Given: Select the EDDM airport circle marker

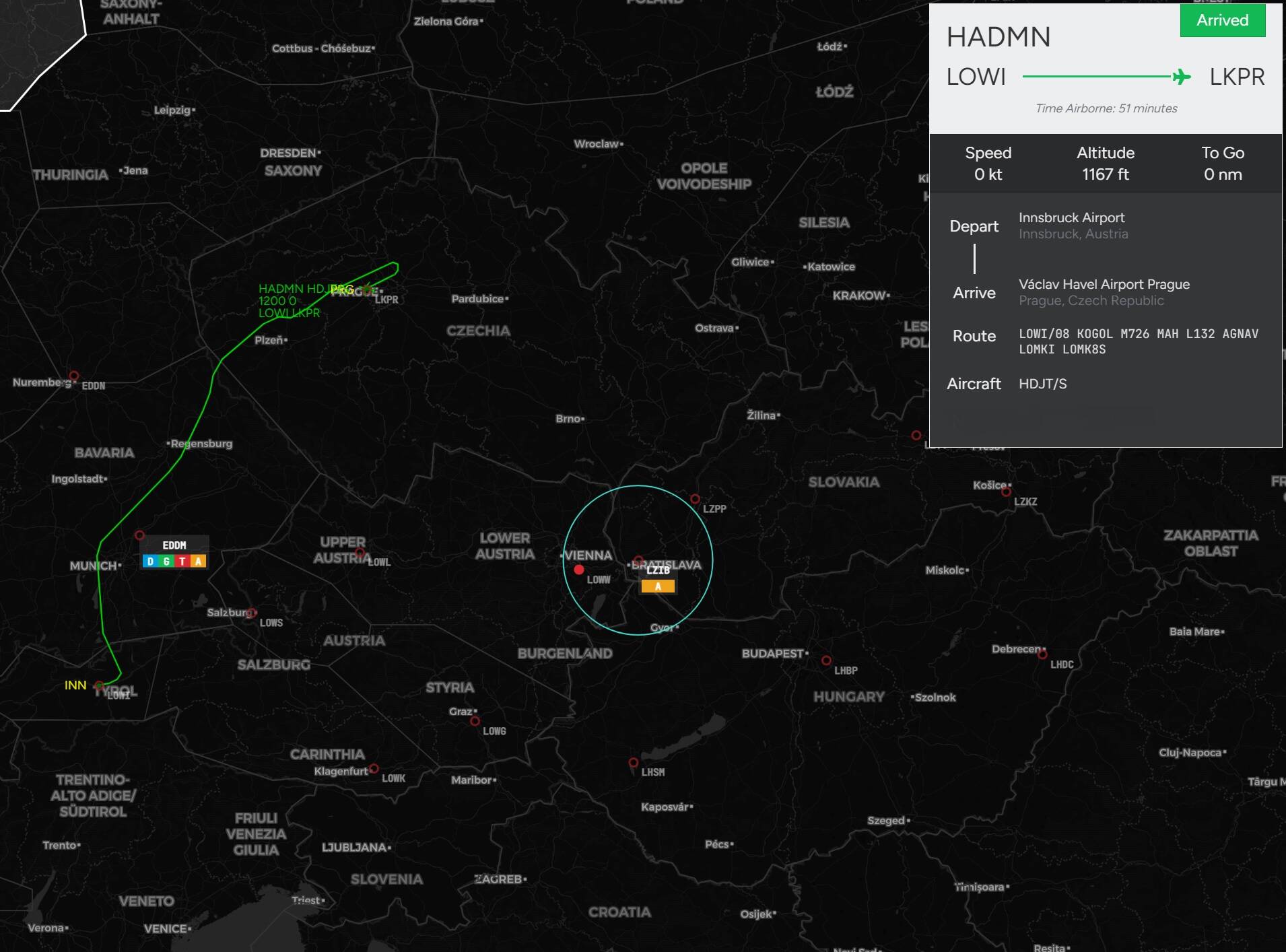Looking at the screenshot, I should tap(139, 535).
